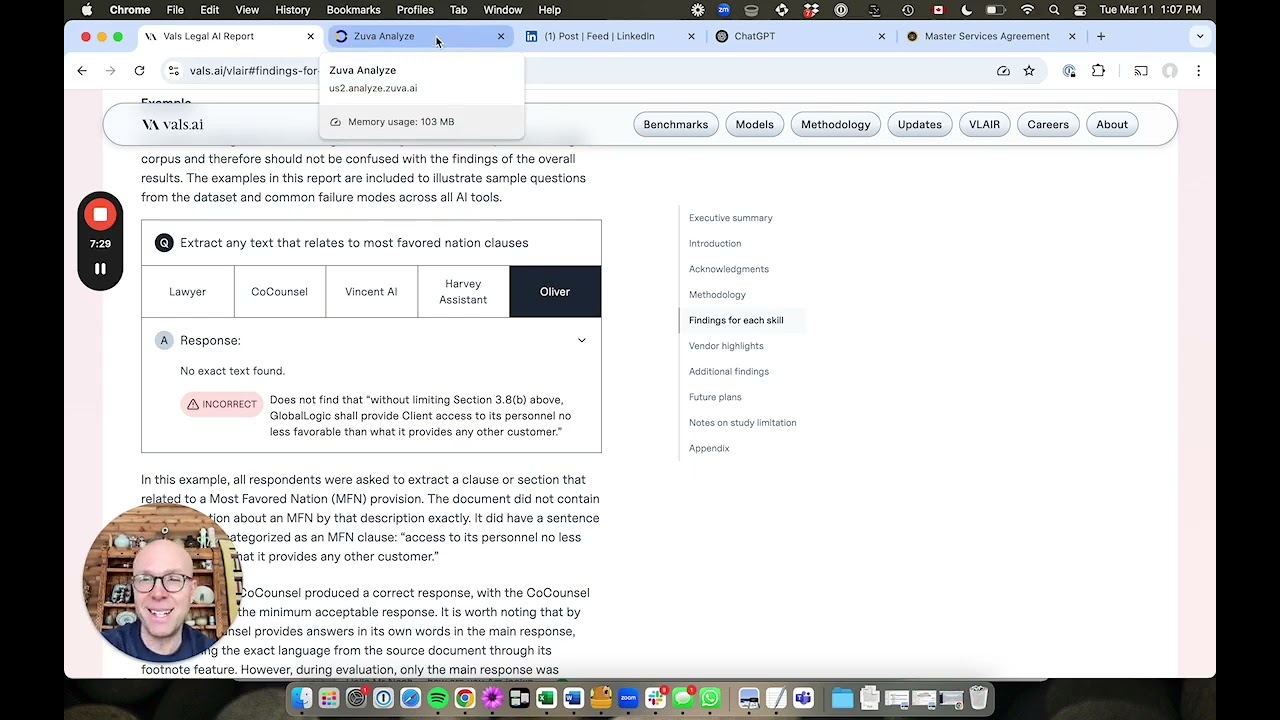This screenshot has width=1280, height=720.
Task: Select the CoCounsel respondent tab
Action: coord(279,292)
